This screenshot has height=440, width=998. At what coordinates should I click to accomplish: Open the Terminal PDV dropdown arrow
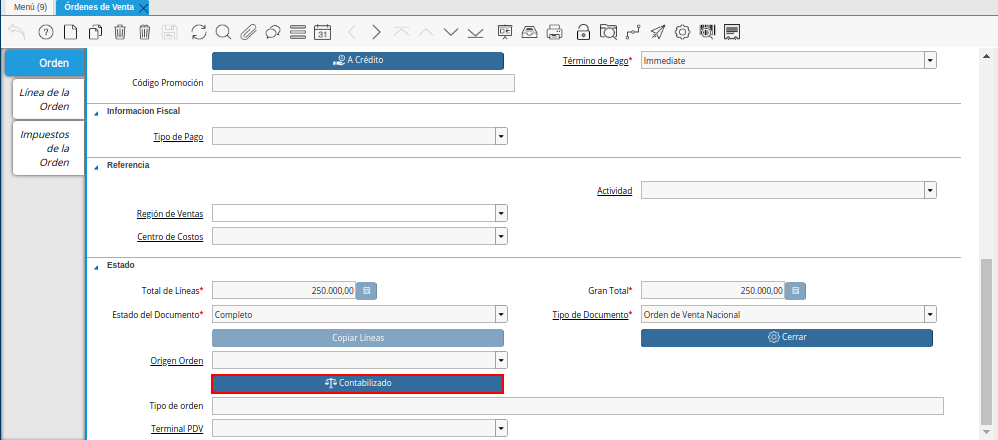[502, 429]
